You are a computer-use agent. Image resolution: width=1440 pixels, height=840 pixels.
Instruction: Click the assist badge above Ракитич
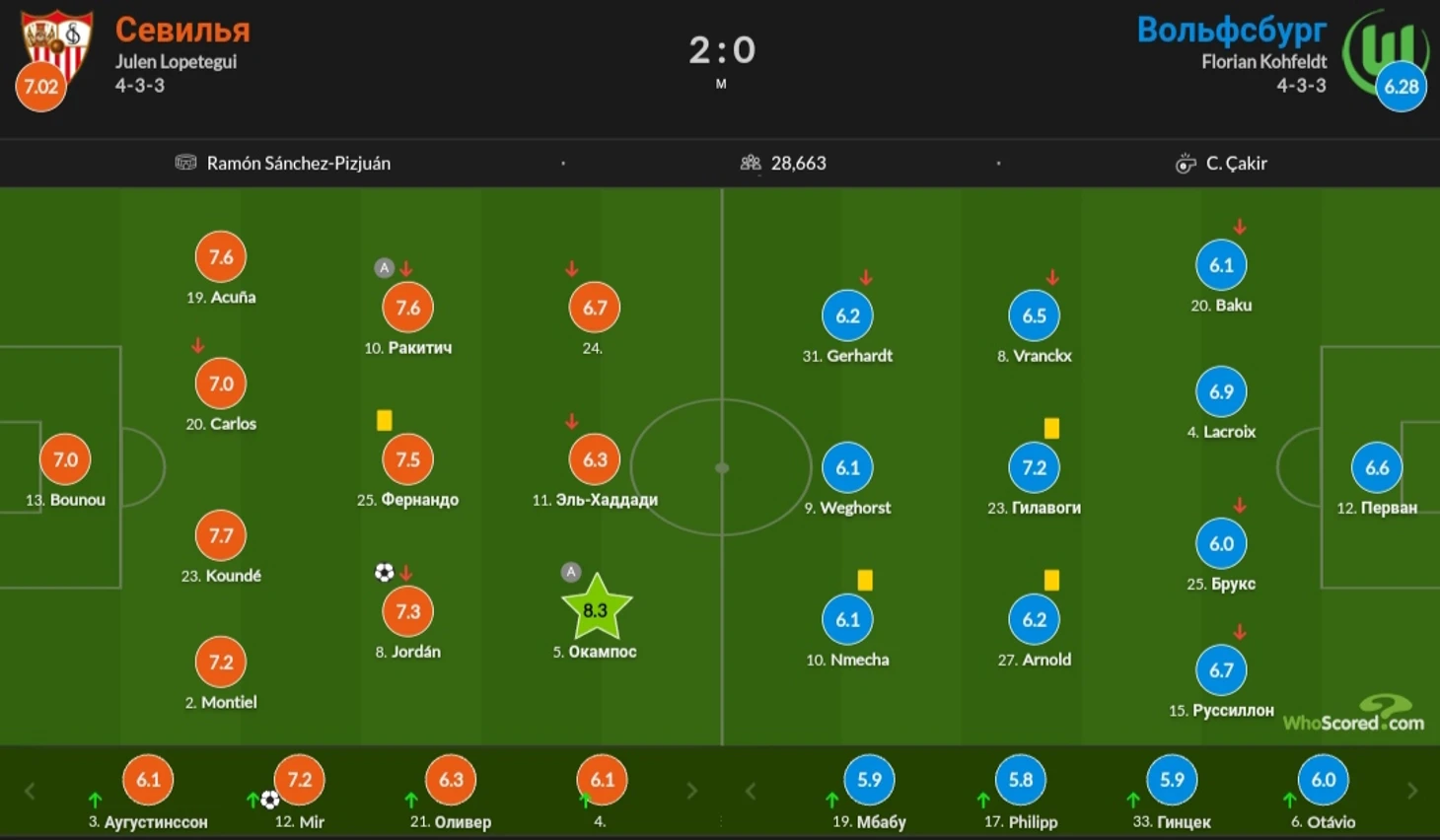click(385, 267)
